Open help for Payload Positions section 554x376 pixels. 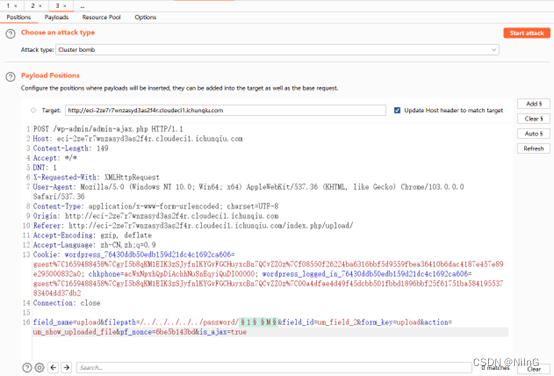[11, 77]
